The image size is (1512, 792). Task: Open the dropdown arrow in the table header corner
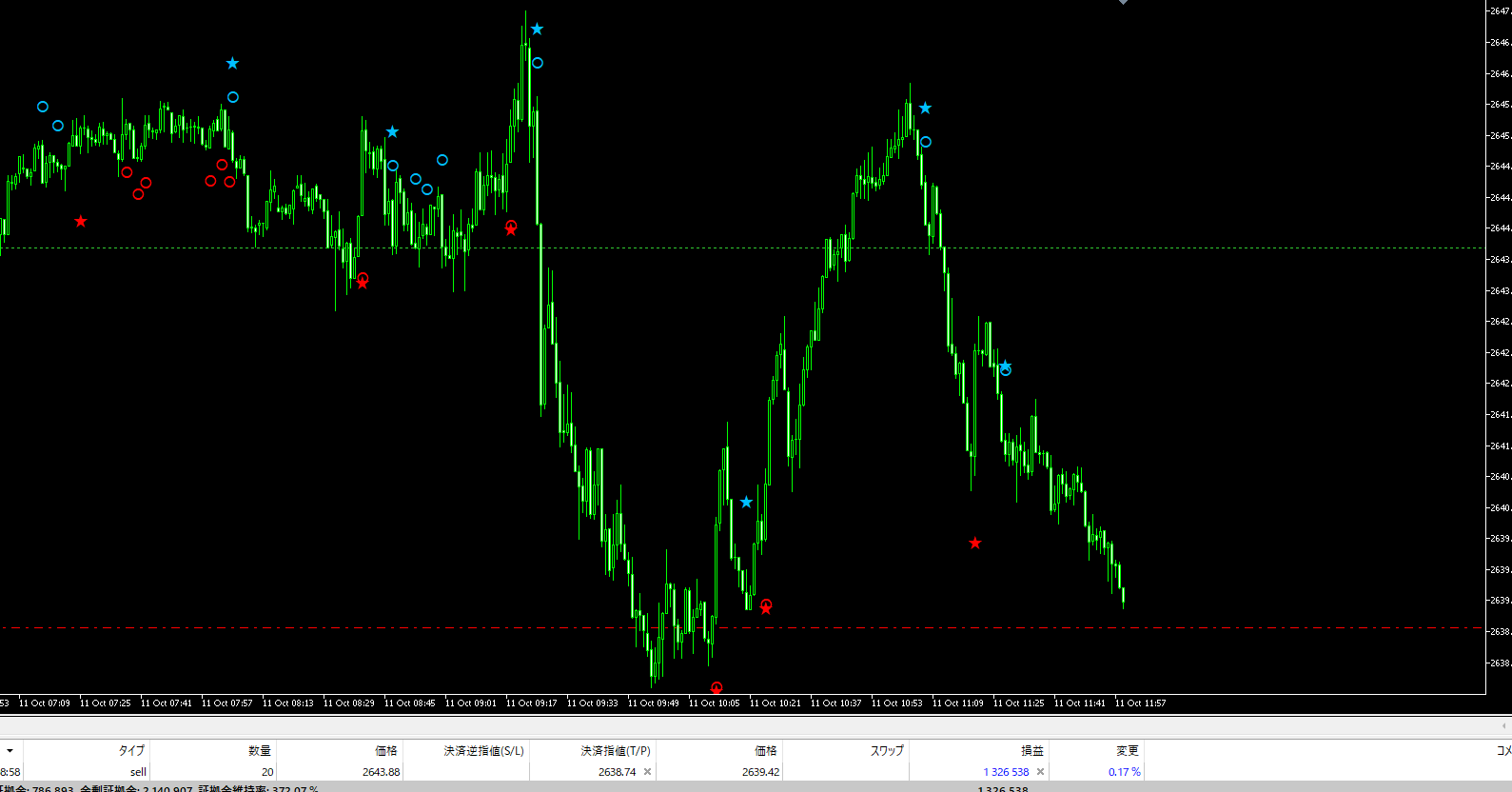tap(10, 751)
